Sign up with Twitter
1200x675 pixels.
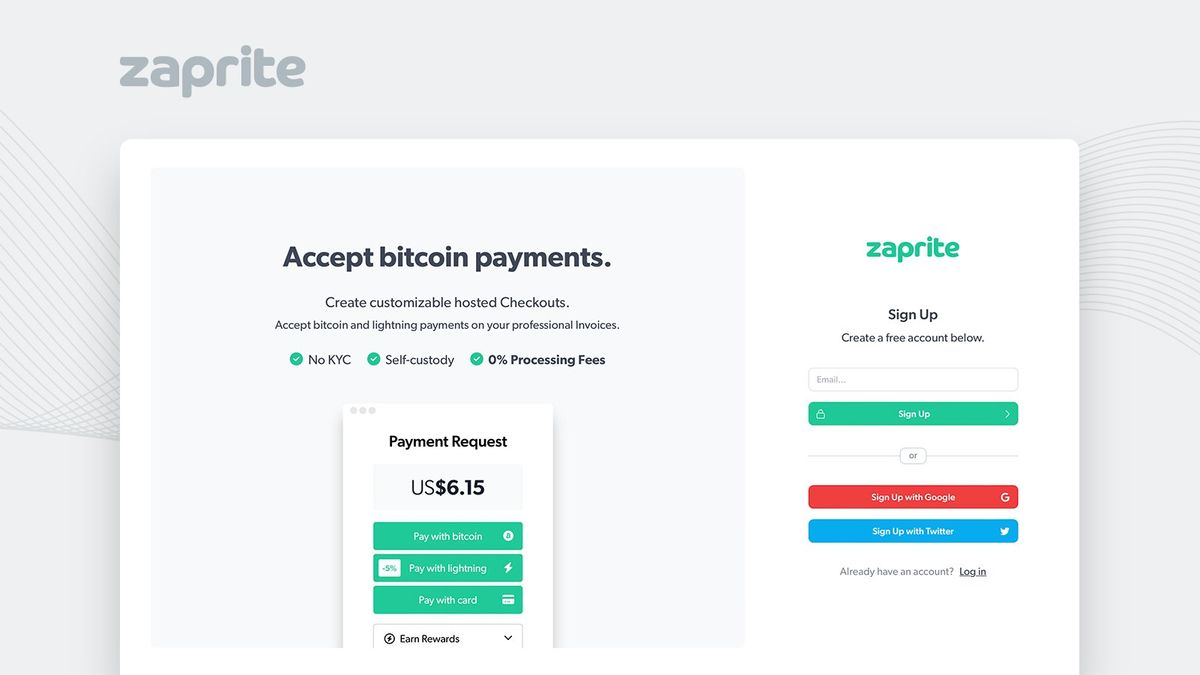point(912,531)
